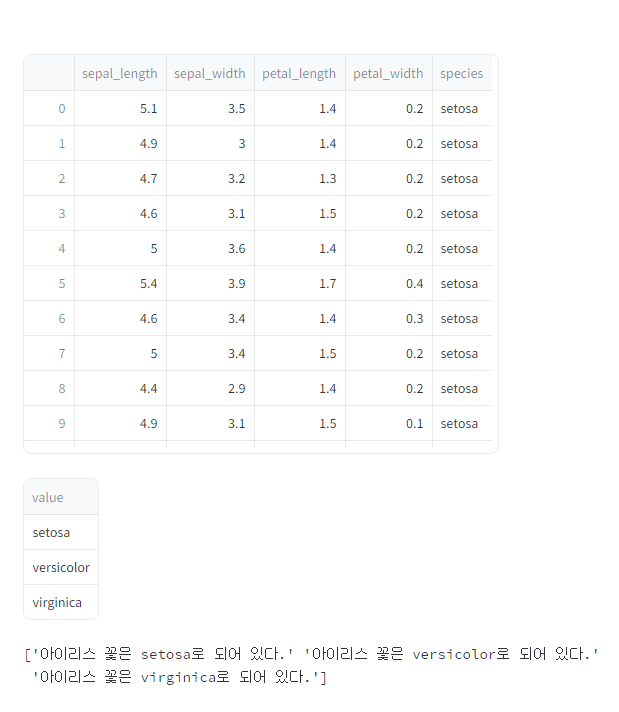
Task: Click sepal_width cell 3 in row 1
Action: point(210,143)
